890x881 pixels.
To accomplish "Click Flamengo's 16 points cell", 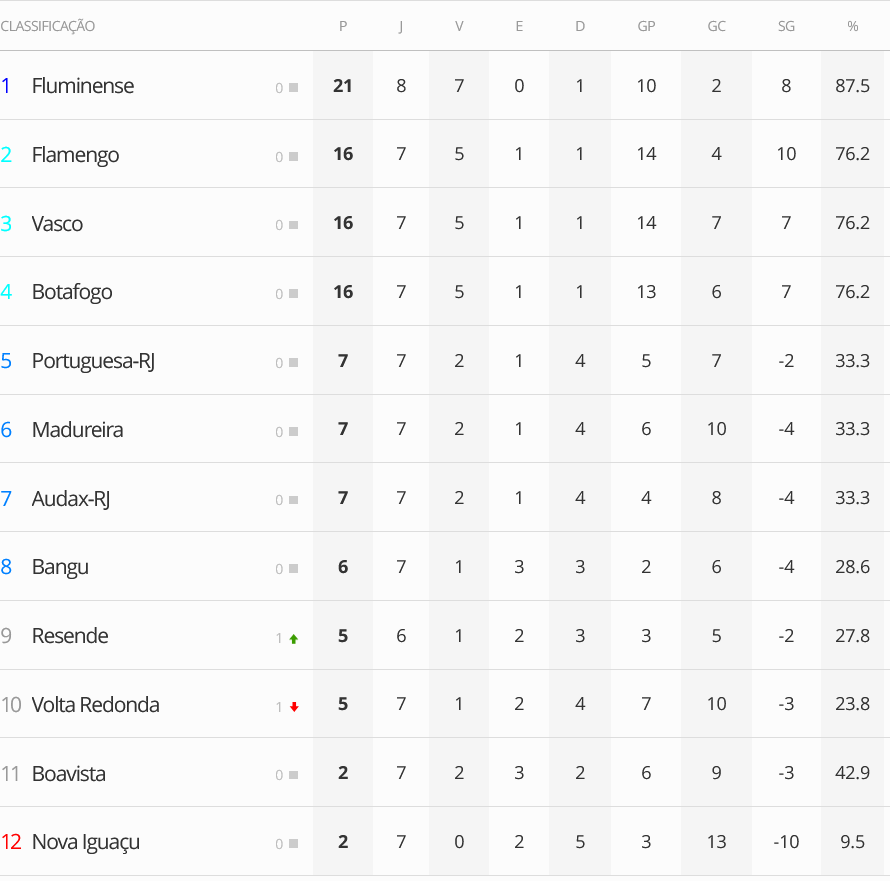I will click(343, 154).
